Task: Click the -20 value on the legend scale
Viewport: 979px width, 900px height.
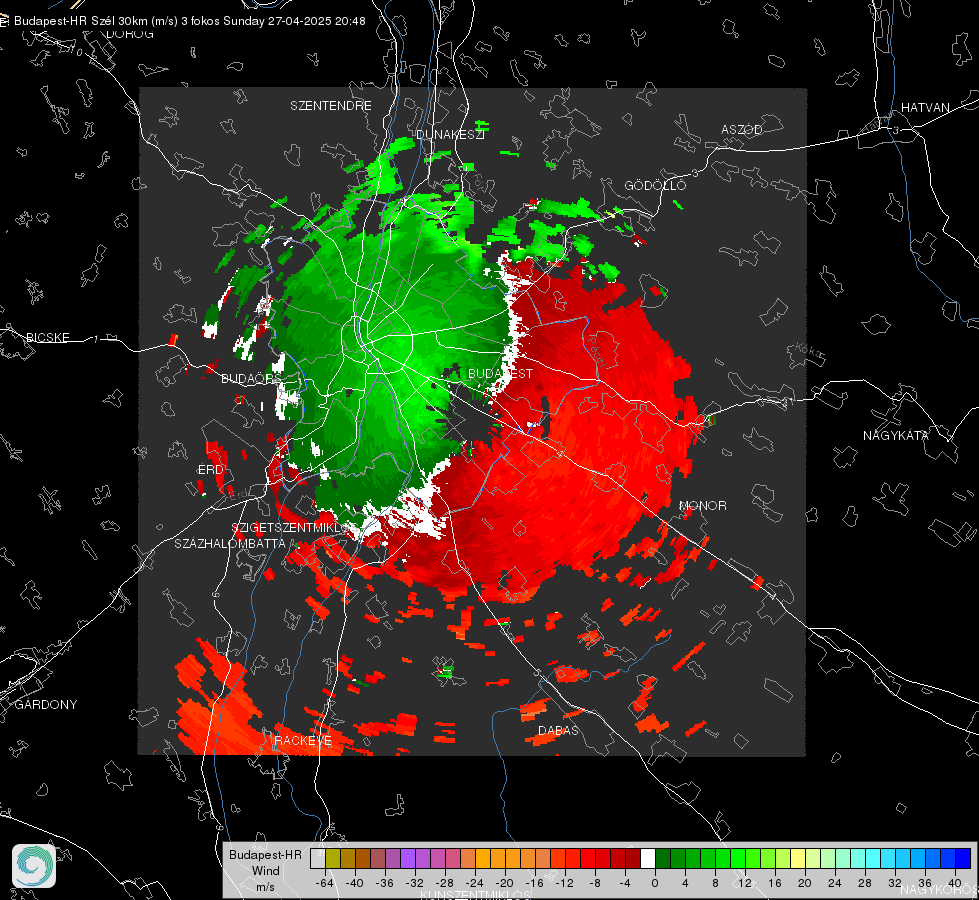Action: 504,883
